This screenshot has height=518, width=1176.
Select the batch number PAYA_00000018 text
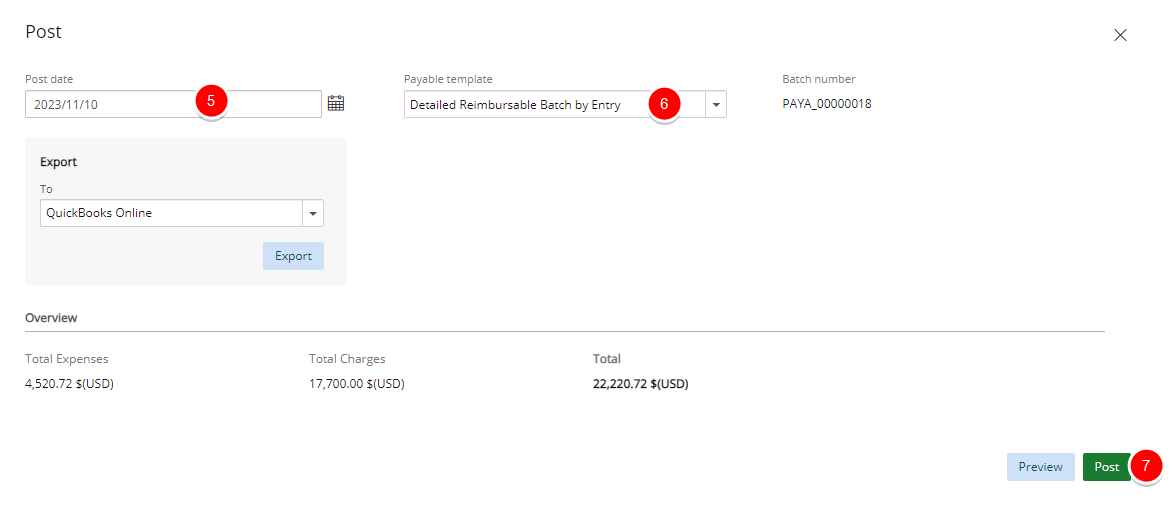826,104
